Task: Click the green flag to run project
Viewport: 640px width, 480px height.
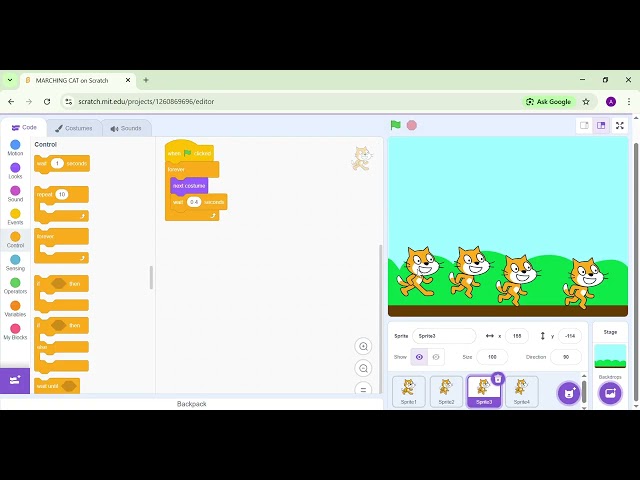Action: pyautogui.click(x=395, y=125)
